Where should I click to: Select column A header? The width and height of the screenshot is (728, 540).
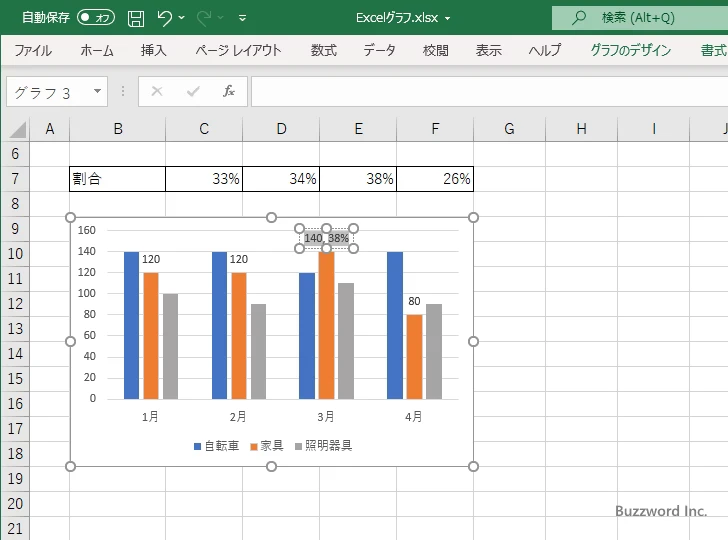[x=50, y=129]
